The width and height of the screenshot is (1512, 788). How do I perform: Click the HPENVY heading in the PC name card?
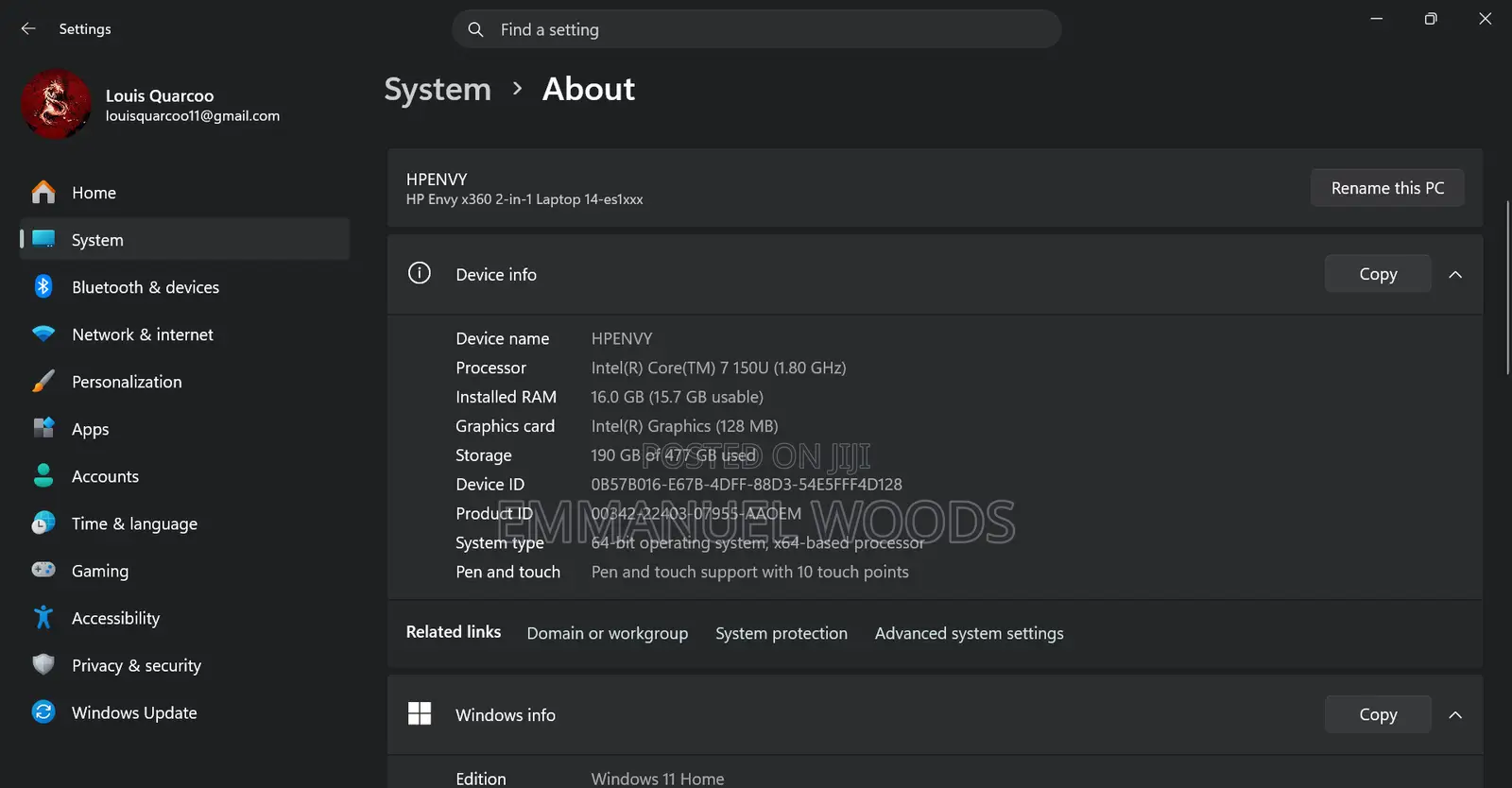pyautogui.click(x=437, y=179)
